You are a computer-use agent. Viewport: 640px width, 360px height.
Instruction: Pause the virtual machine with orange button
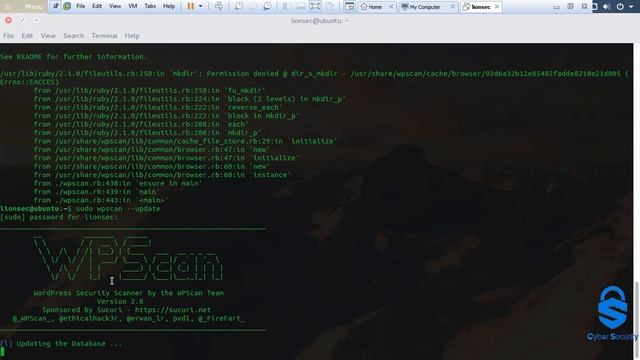click(191, 6)
